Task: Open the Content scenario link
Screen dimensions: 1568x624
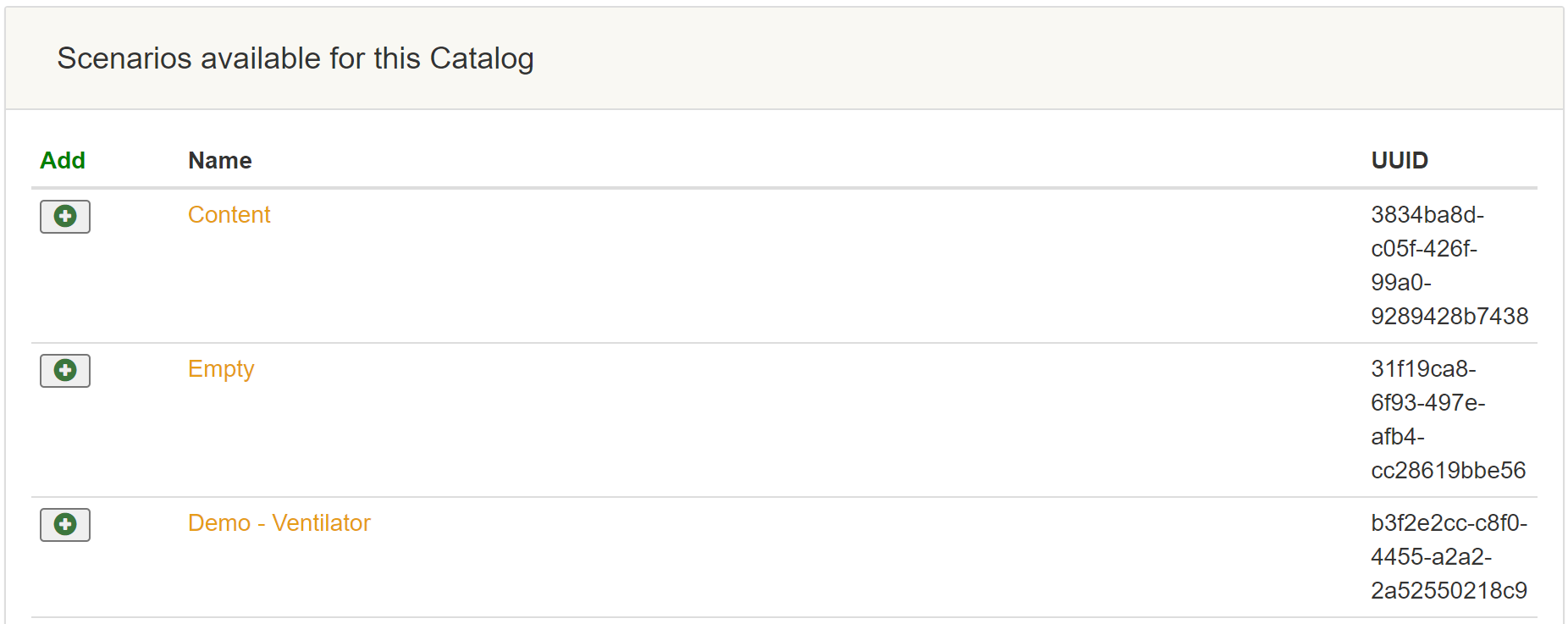Action: [229, 215]
